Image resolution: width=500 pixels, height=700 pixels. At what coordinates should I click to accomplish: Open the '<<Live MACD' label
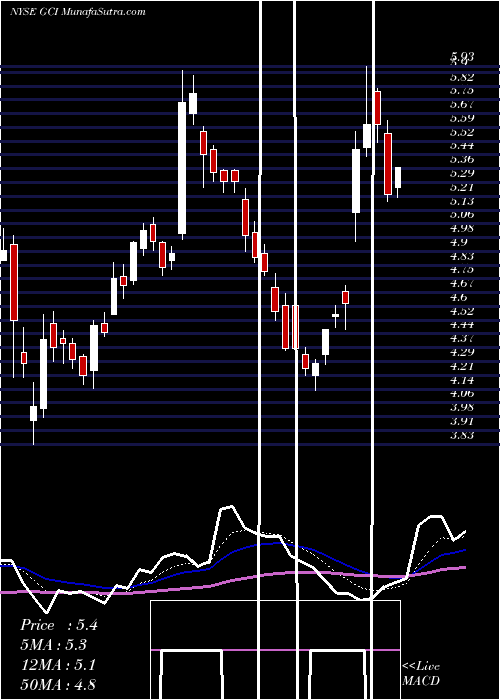pos(421,674)
